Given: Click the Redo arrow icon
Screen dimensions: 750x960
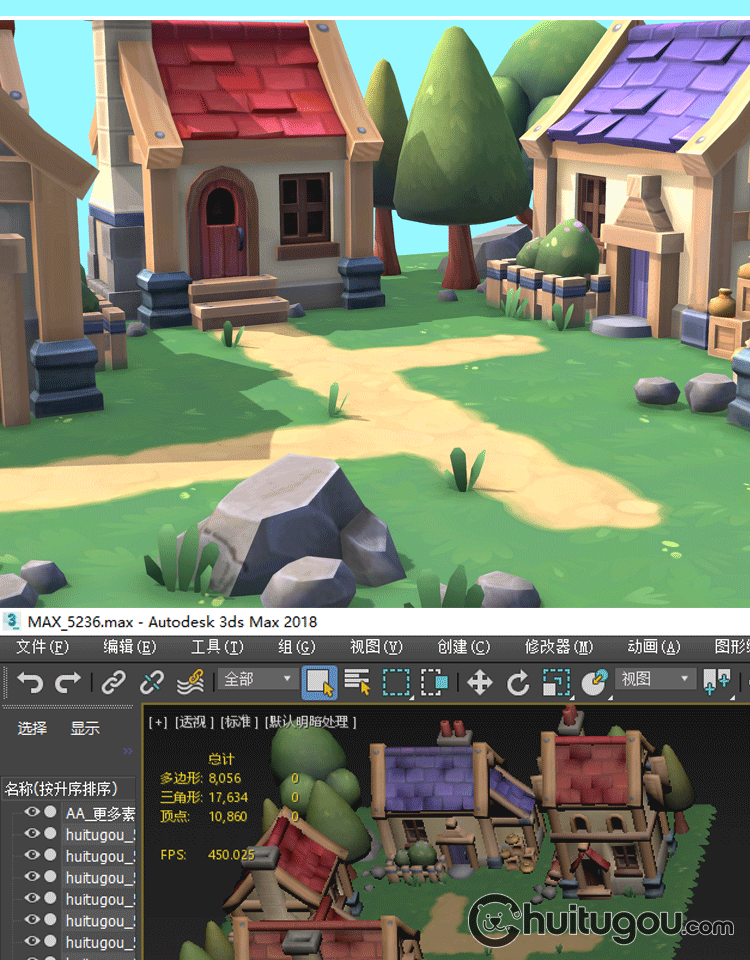Looking at the screenshot, I should click(68, 683).
